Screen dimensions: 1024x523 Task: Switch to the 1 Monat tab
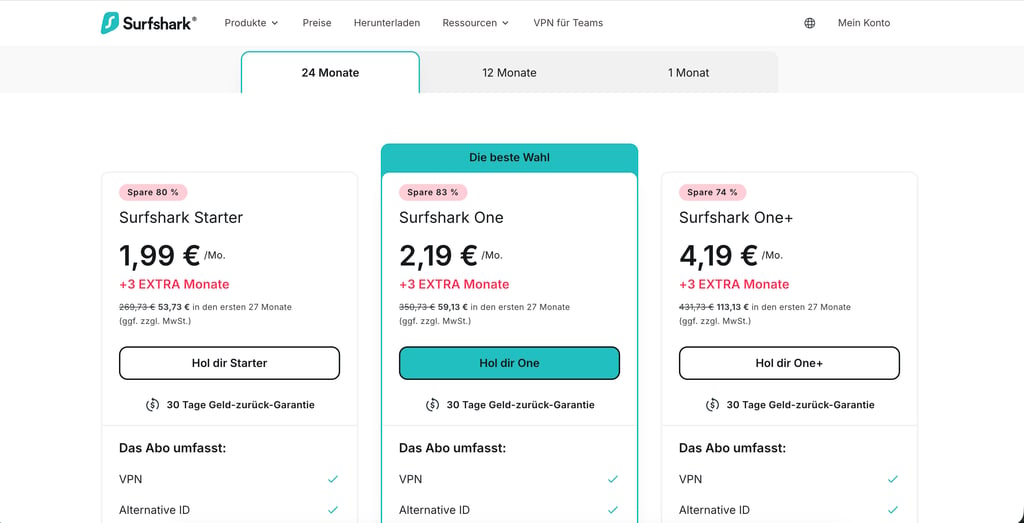(688, 72)
